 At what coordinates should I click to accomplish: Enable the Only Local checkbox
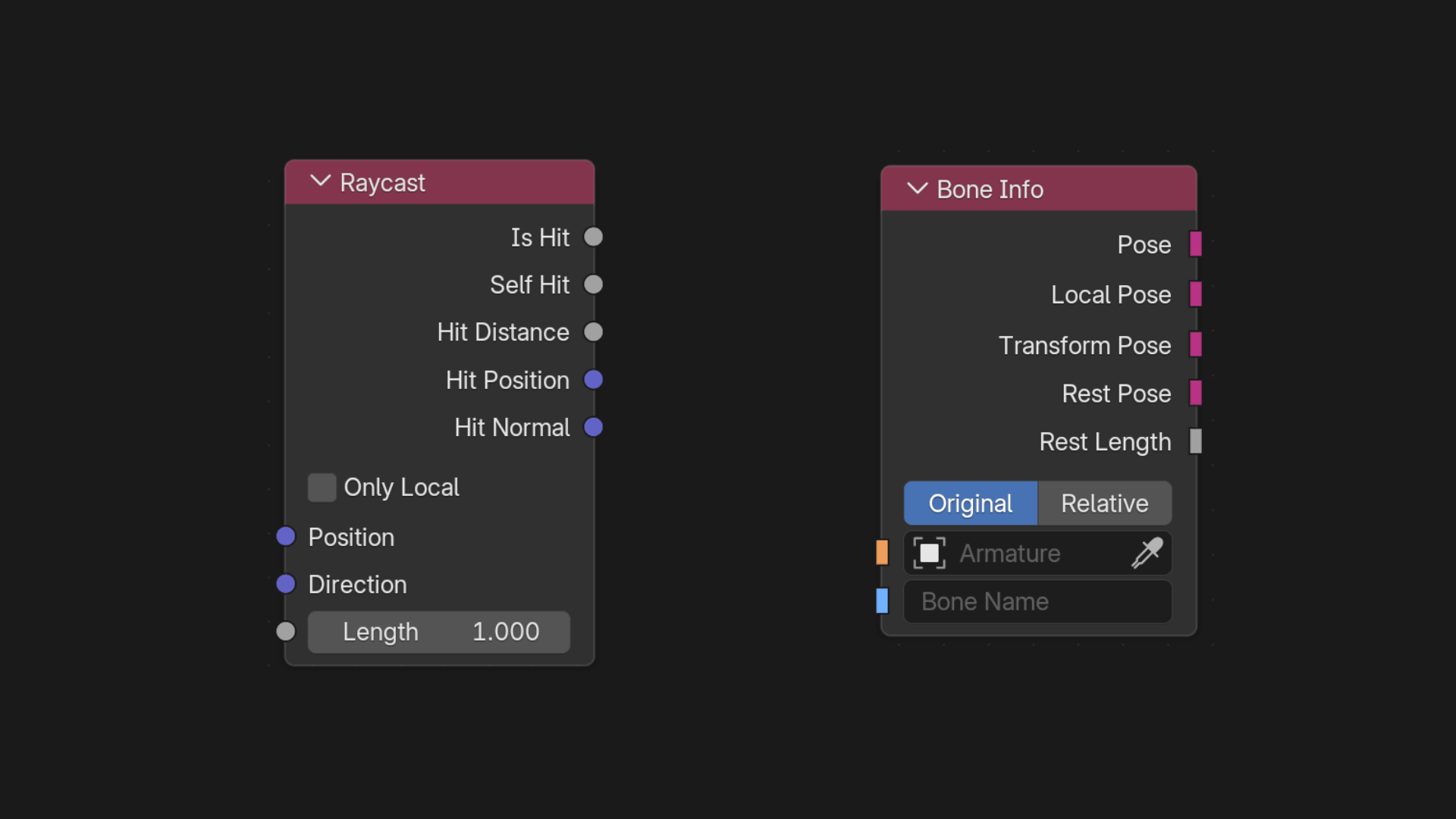tap(322, 488)
